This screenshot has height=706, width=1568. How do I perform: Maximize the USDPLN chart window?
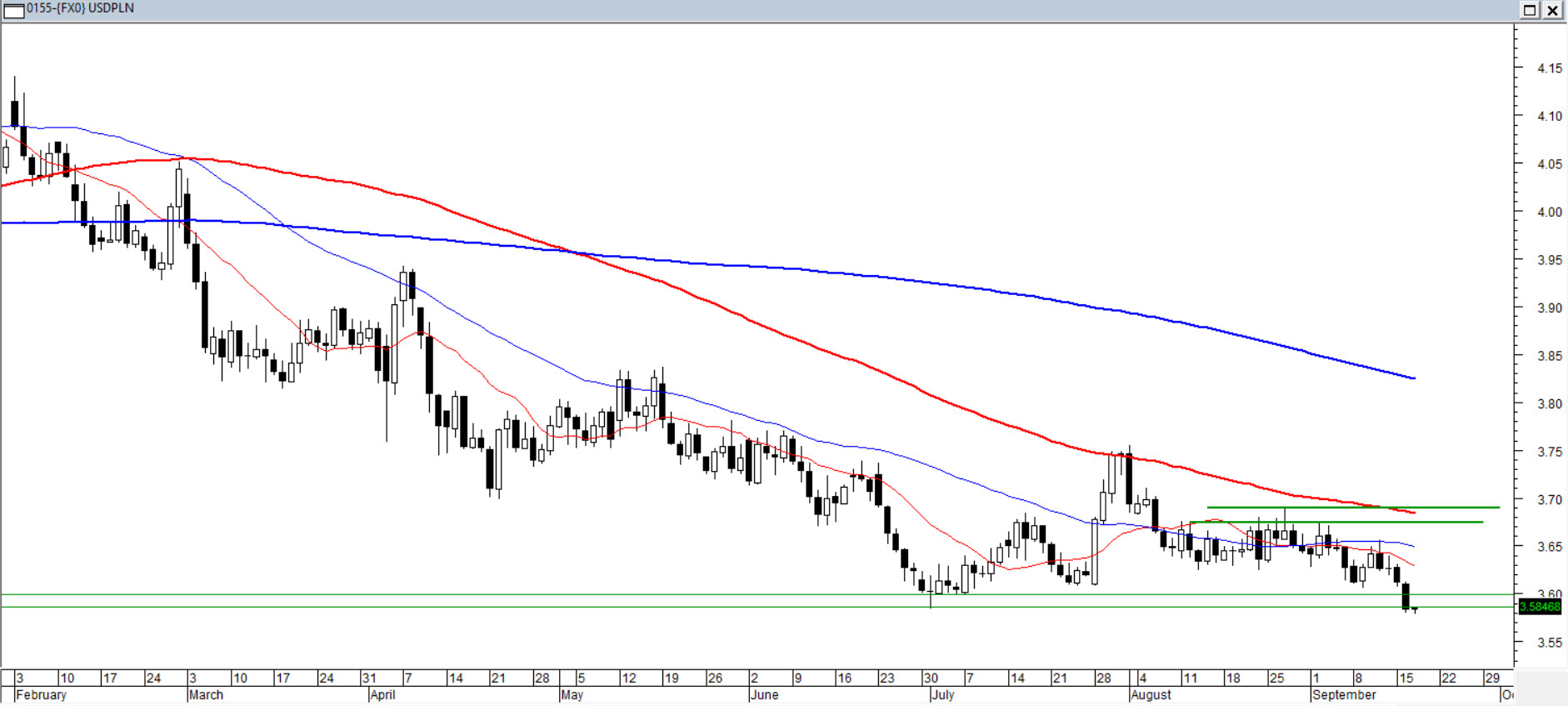1530,10
